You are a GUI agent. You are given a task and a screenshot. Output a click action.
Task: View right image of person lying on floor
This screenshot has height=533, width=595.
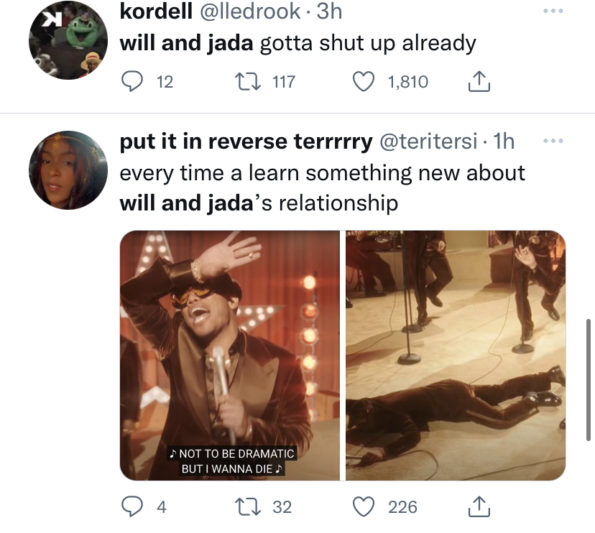(456, 355)
